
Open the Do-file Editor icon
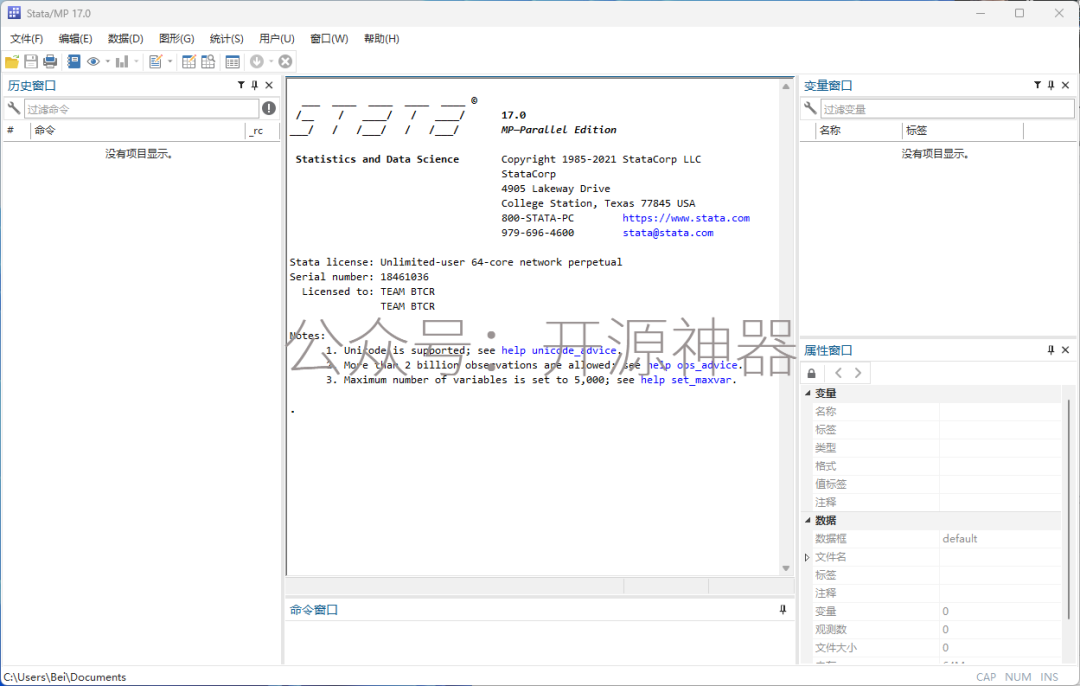coord(156,62)
